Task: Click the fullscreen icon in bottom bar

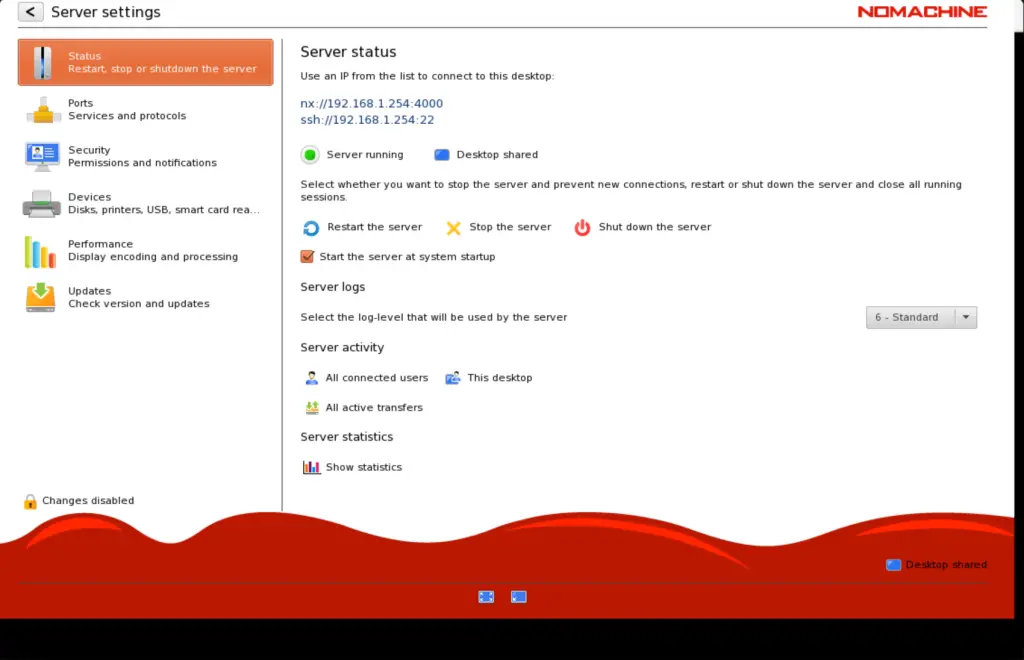Action: (x=486, y=597)
